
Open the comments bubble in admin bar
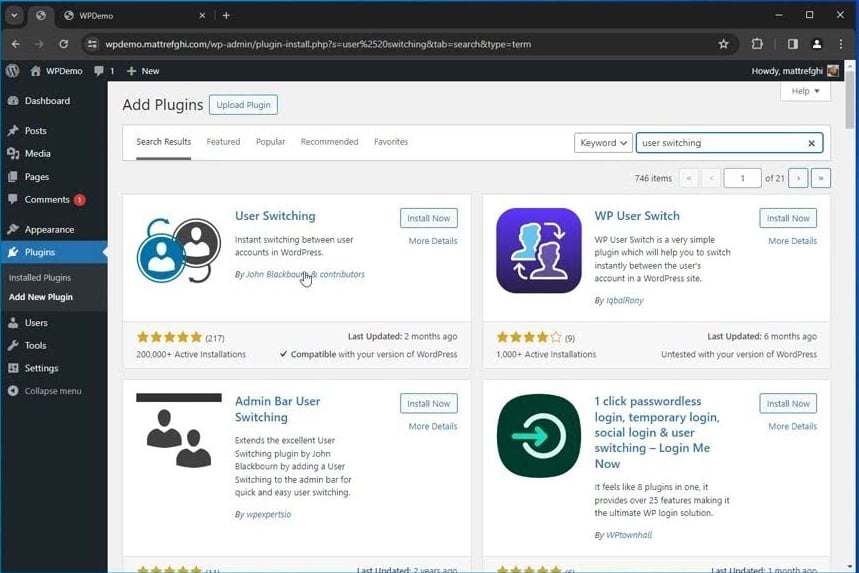click(x=99, y=71)
